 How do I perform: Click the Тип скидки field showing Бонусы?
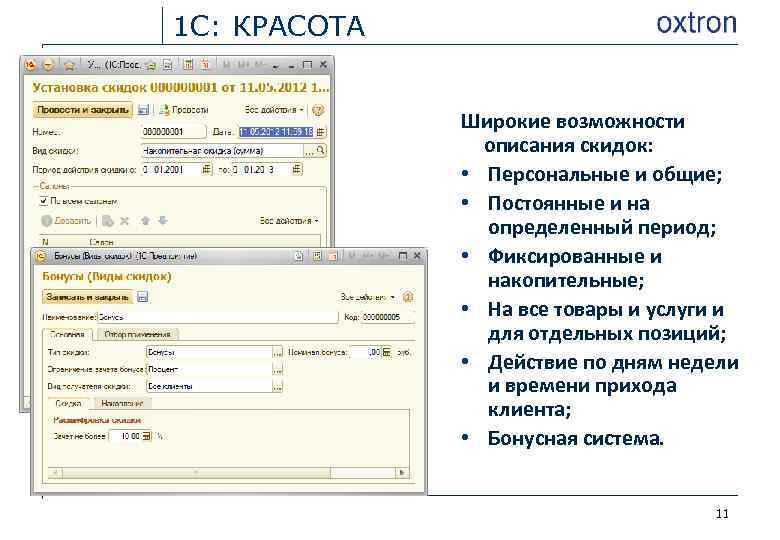209,352
